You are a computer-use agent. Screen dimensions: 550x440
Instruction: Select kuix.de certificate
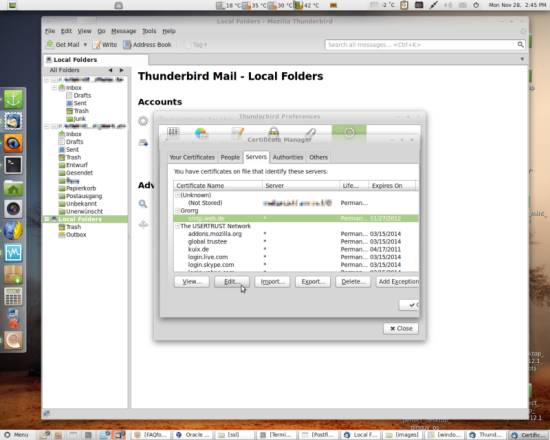(296, 249)
